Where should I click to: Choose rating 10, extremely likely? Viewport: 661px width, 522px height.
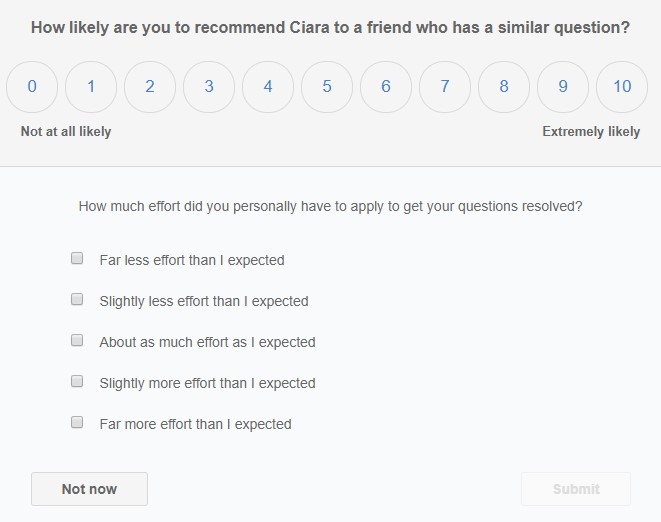(x=622, y=87)
